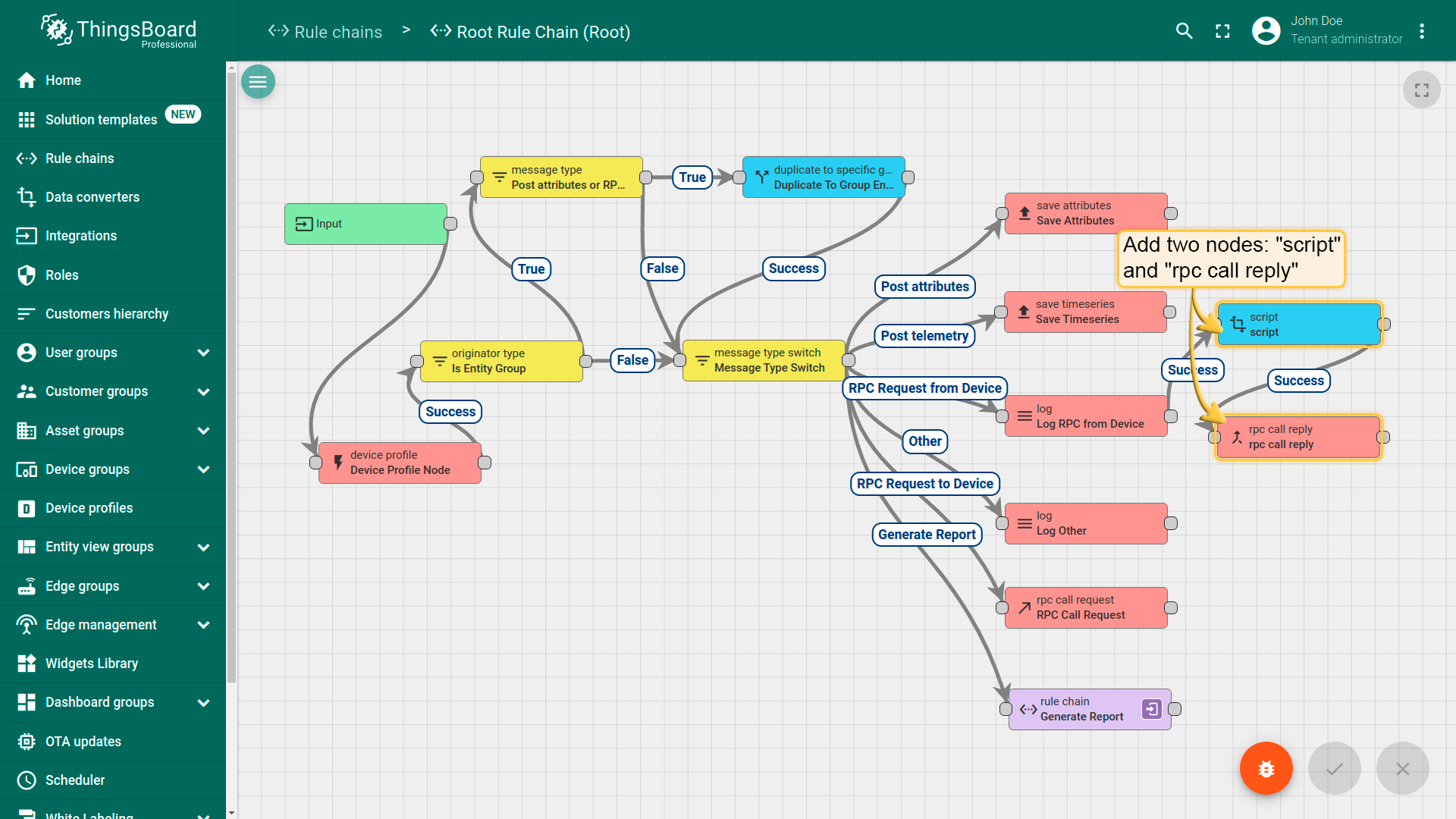Open Customers hierarchy in the sidebar
Screen dimensions: 1456x819
point(113,314)
